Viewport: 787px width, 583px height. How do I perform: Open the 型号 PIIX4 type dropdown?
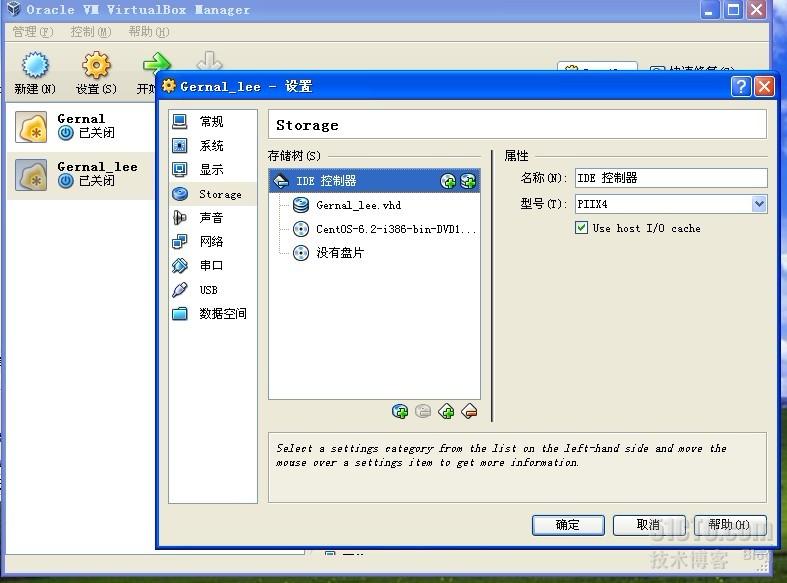click(x=671, y=204)
